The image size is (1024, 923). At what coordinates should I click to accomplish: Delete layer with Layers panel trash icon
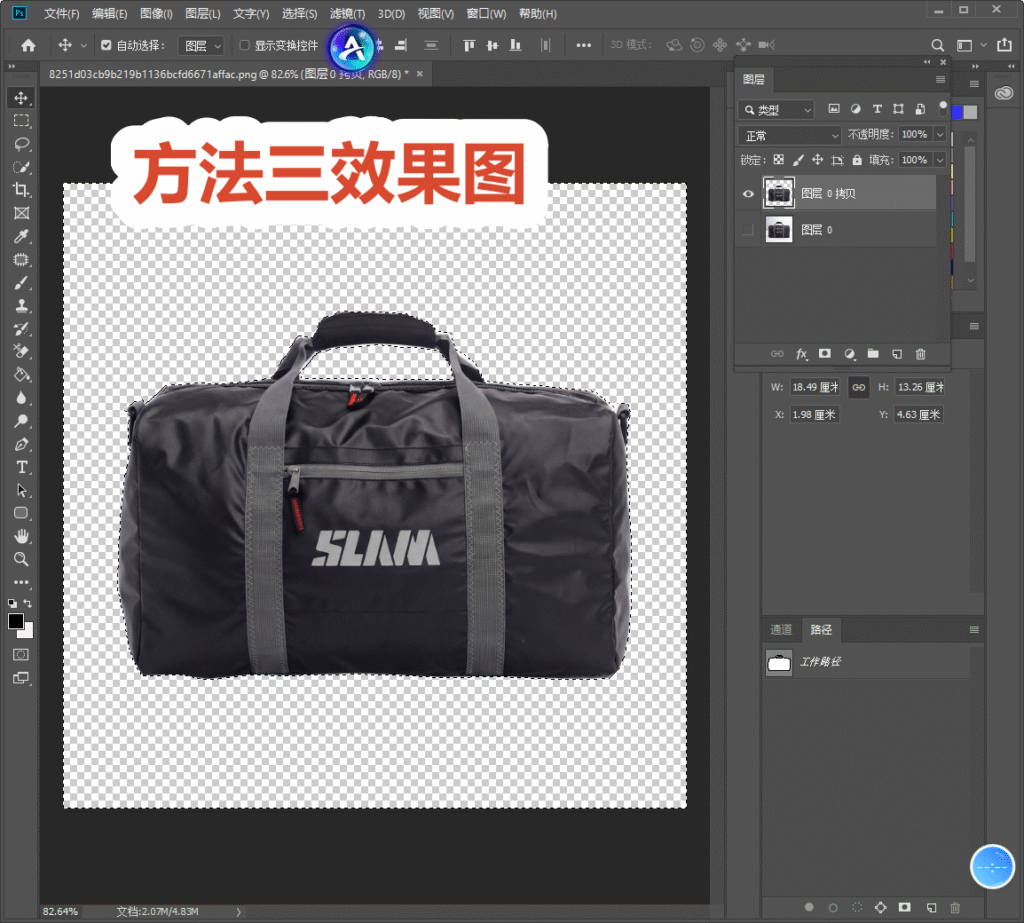coord(921,354)
